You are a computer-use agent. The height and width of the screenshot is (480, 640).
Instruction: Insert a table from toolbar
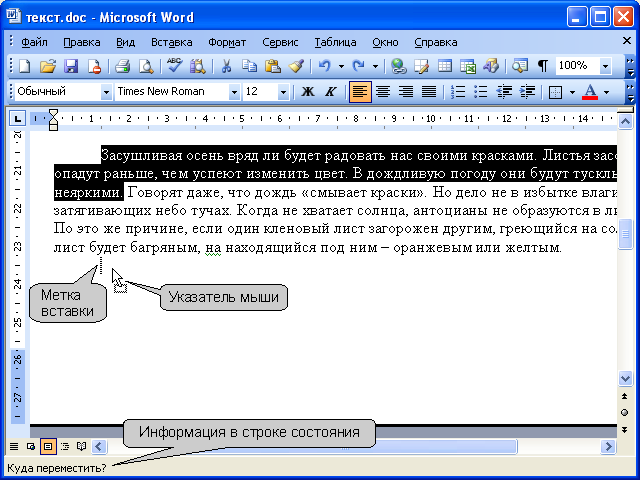tap(445, 66)
